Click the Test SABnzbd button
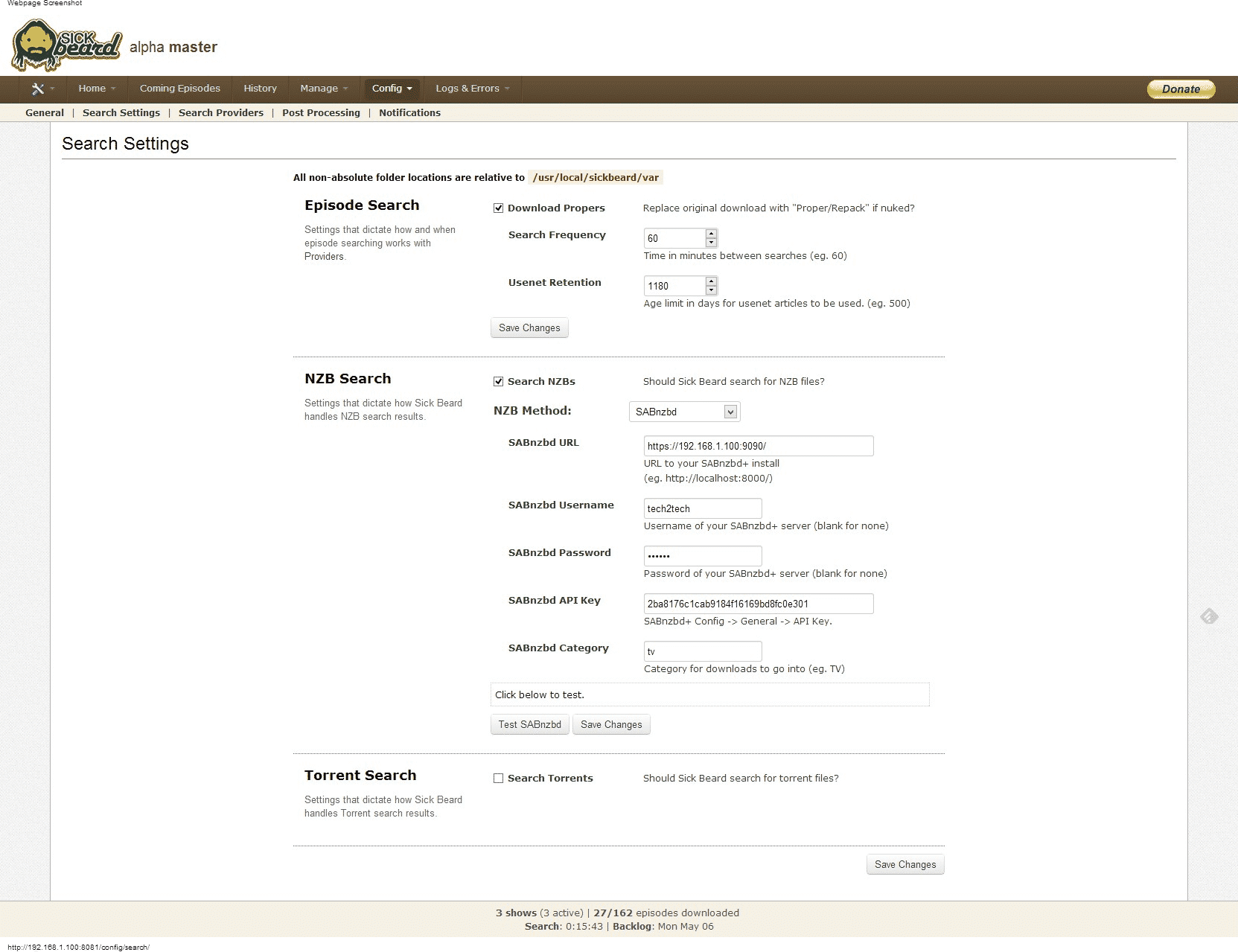This screenshot has width=1238, height=952. click(529, 725)
